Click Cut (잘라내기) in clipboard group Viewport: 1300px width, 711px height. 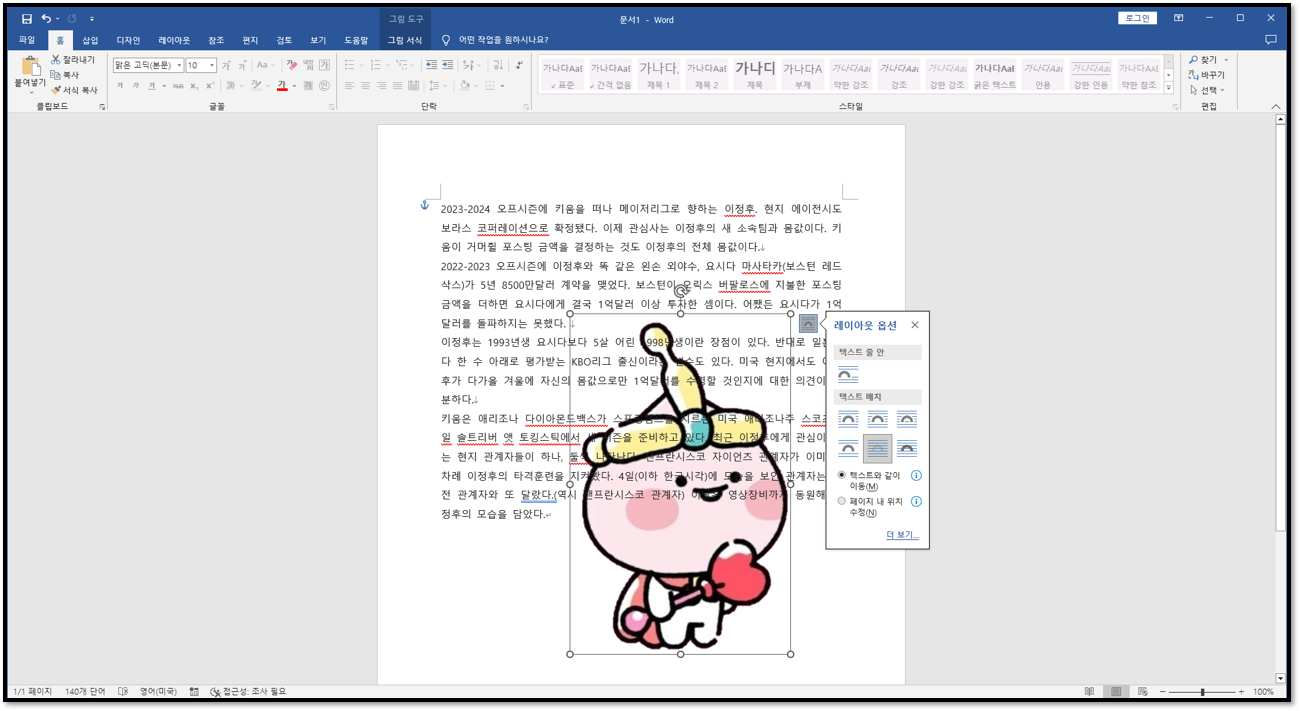tap(72, 60)
